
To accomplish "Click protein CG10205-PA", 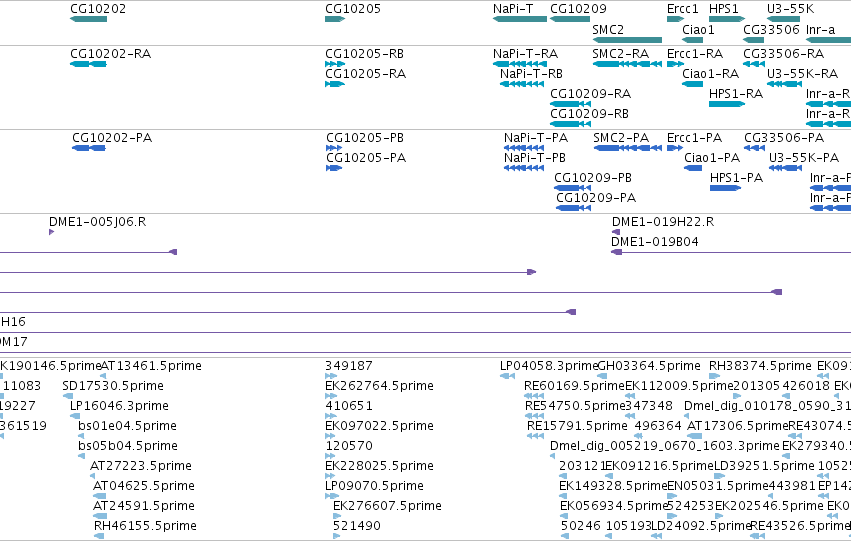I will click(334, 168).
